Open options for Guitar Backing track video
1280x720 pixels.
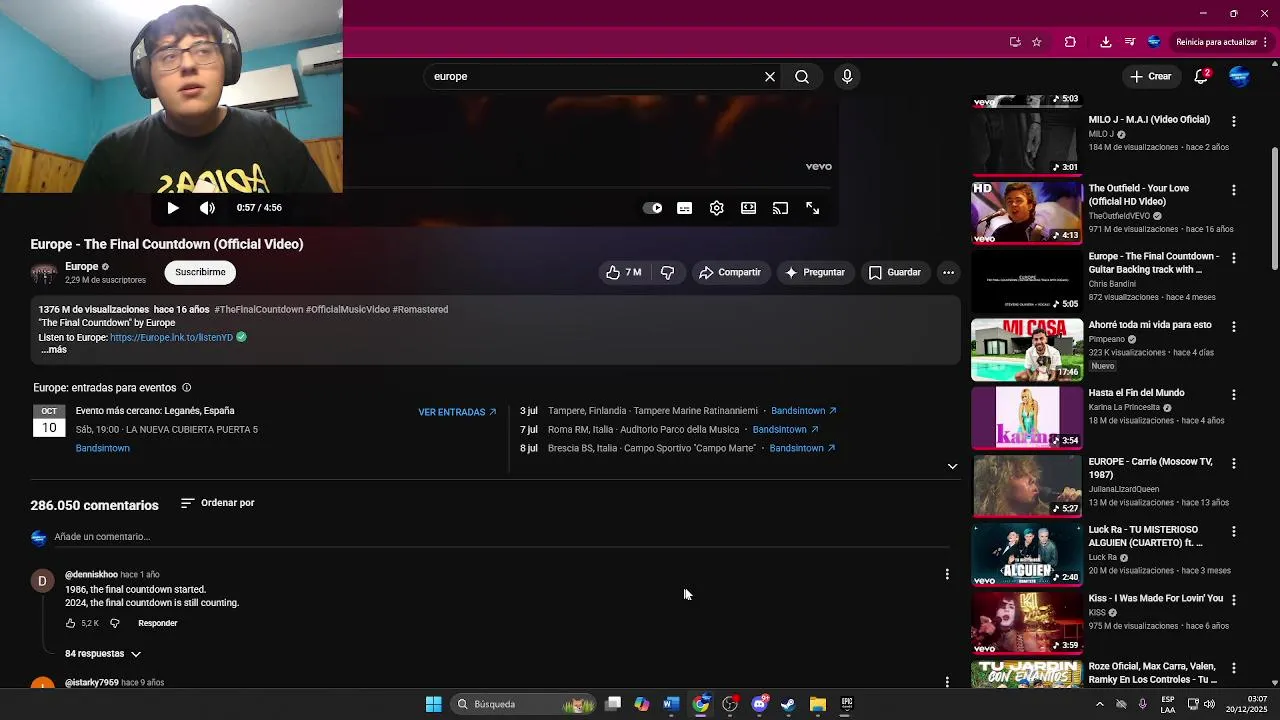point(1233,258)
